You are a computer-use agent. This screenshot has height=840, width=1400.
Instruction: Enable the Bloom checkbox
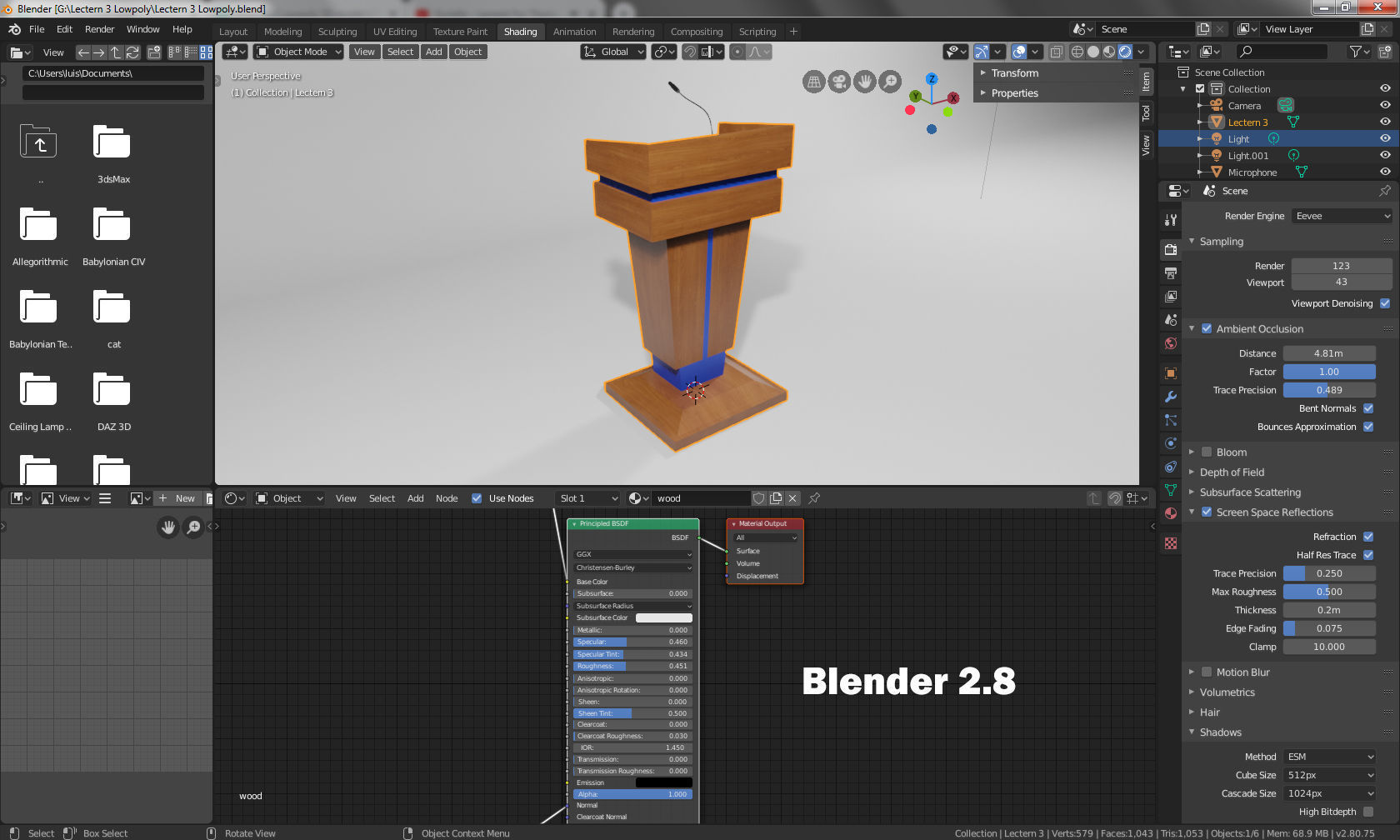pos(1207,452)
